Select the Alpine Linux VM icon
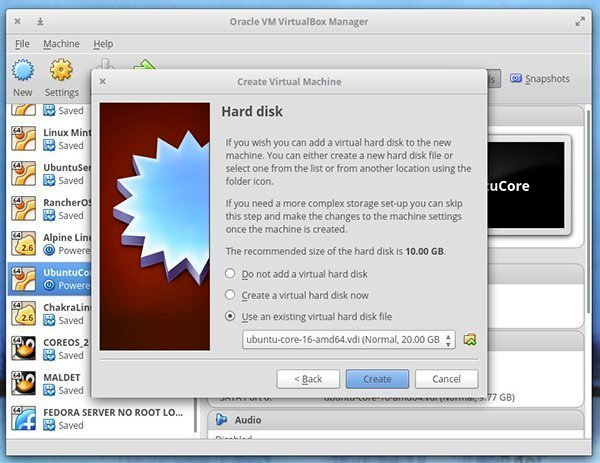 25,244
